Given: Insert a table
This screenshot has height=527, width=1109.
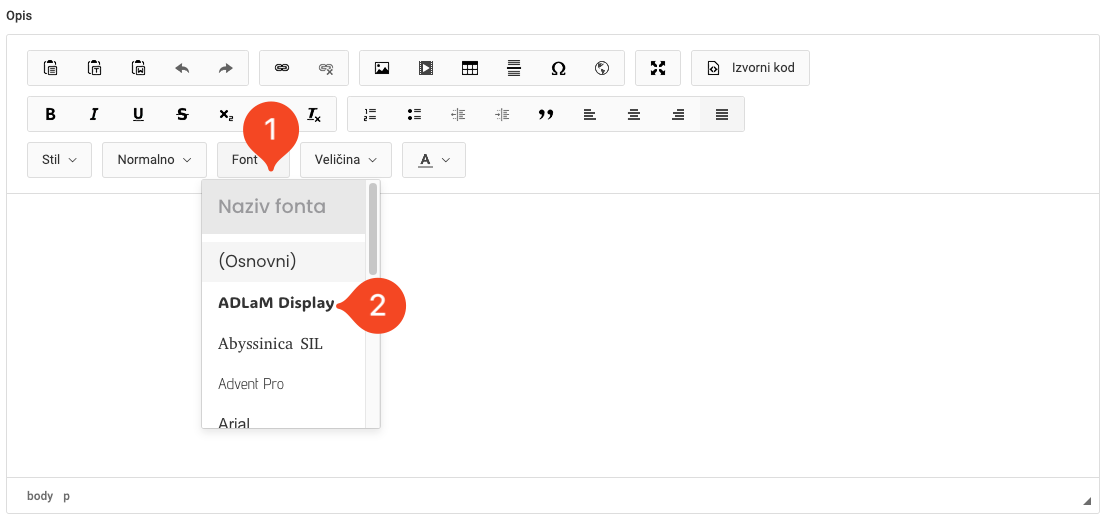Looking at the screenshot, I should click(470, 68).
